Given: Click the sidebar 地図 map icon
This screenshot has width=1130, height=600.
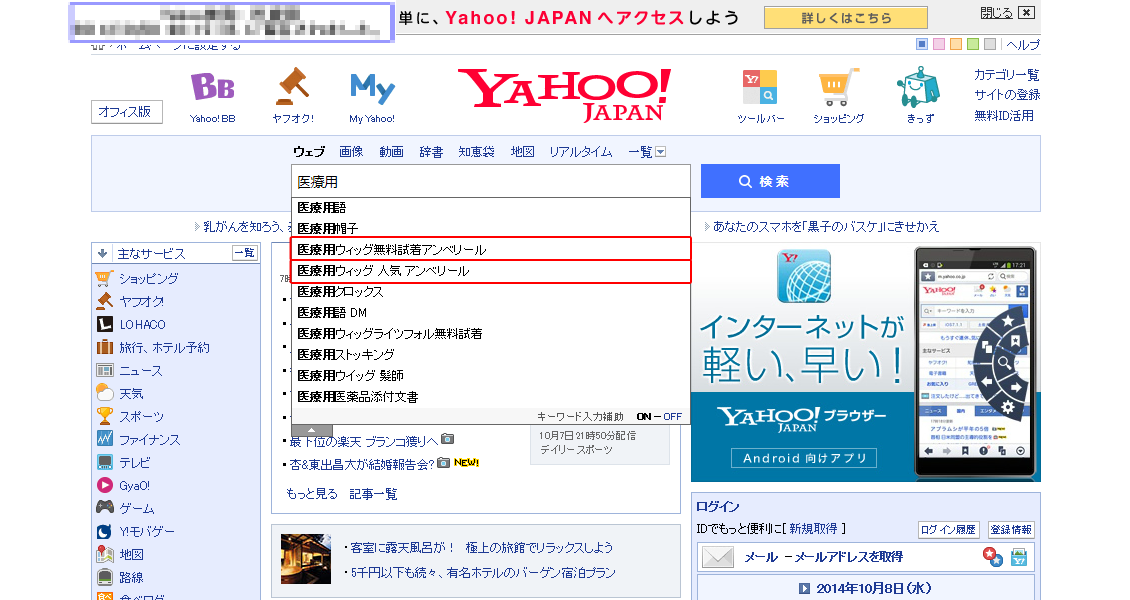Looking at the screenshot, I should click(104, 554).
